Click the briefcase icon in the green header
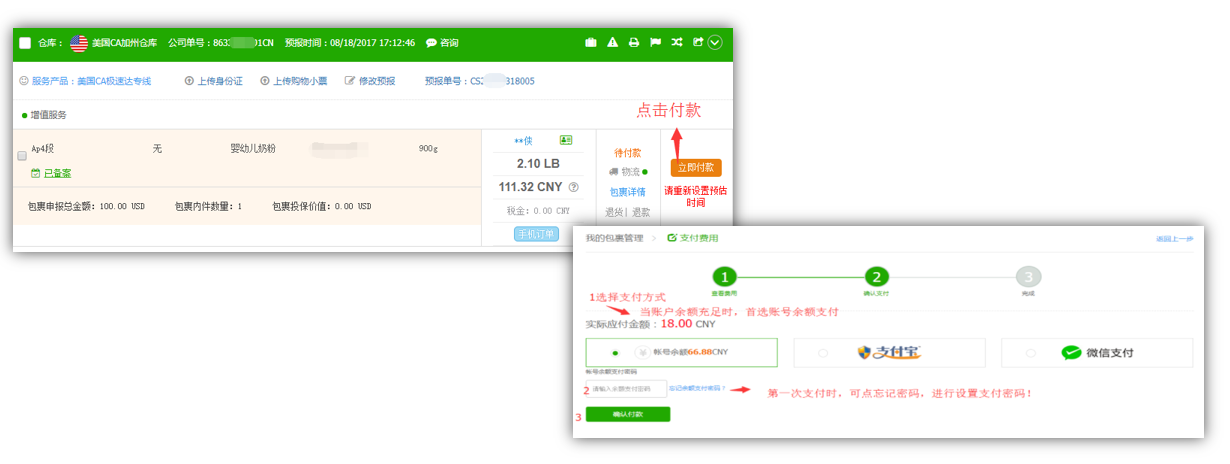Image resolution: width=1230 pixels, height=464 pixels. tap(591, 42)
